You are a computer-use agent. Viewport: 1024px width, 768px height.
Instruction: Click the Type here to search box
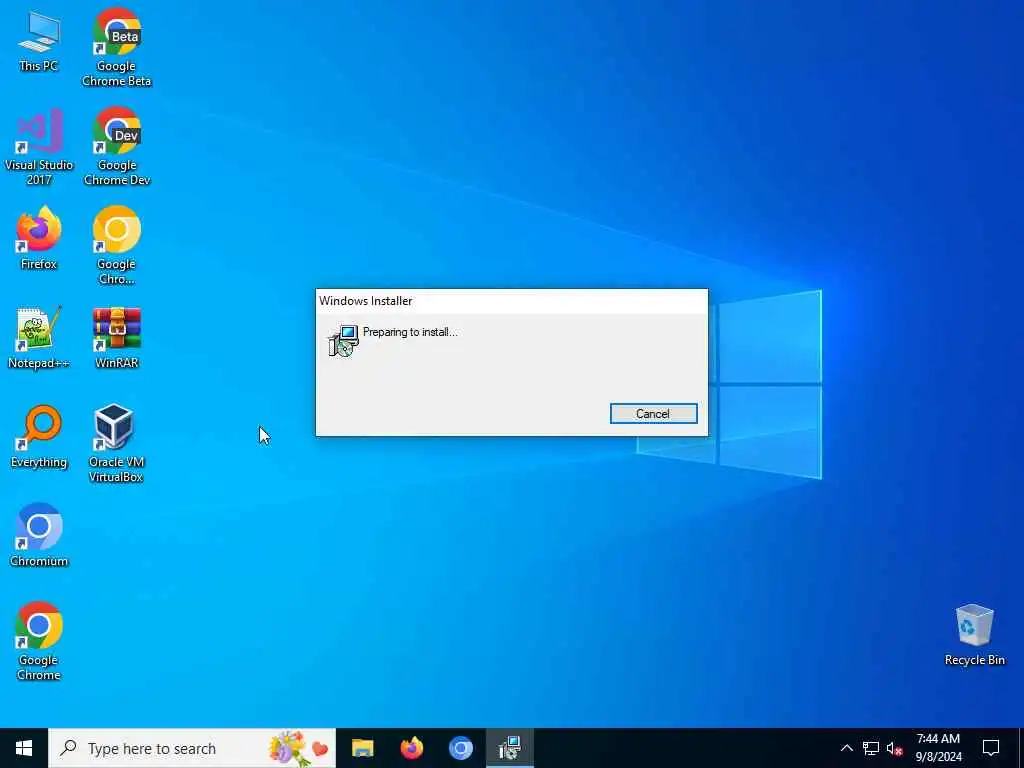coord(192,748)
